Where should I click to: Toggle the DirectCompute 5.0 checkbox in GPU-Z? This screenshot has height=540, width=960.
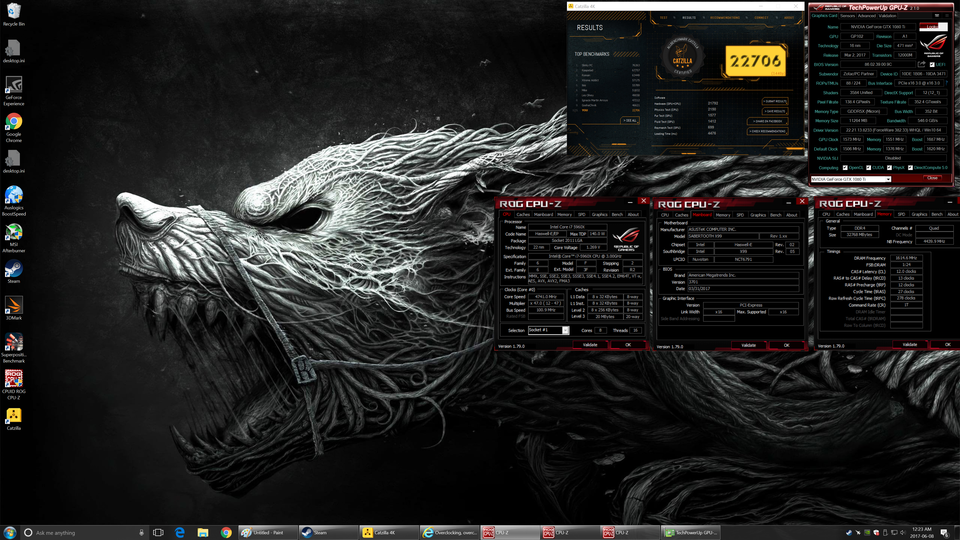pyautogui.click(x=910, y=168)
